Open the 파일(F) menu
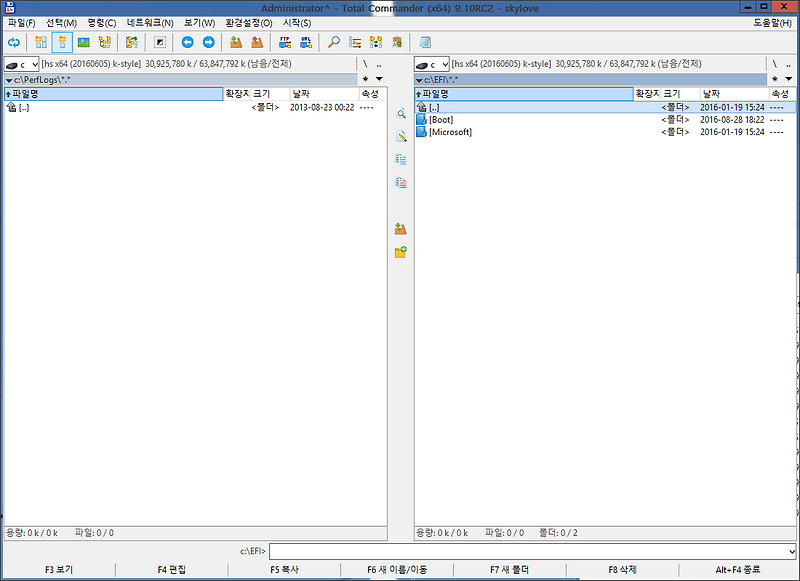Viewport: 800px width, 581px height. point(22,23)
